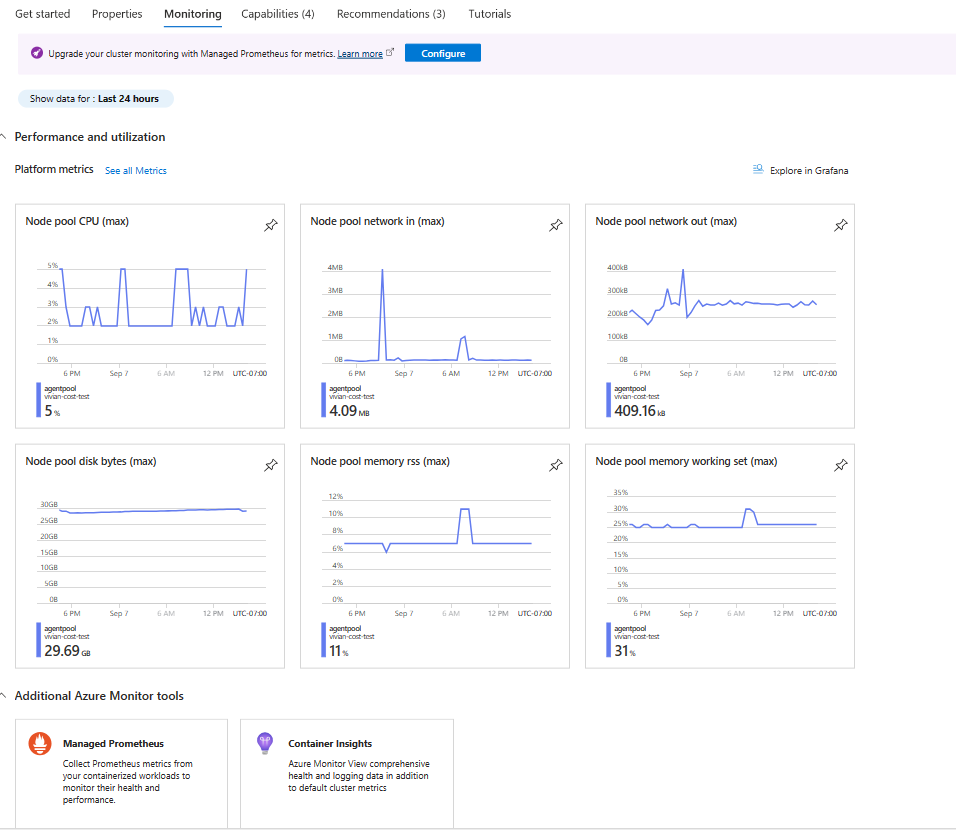This screenshot has height=830, width=956.
Task: Collapse the Performance and utilization section
Action: [4, 137]
